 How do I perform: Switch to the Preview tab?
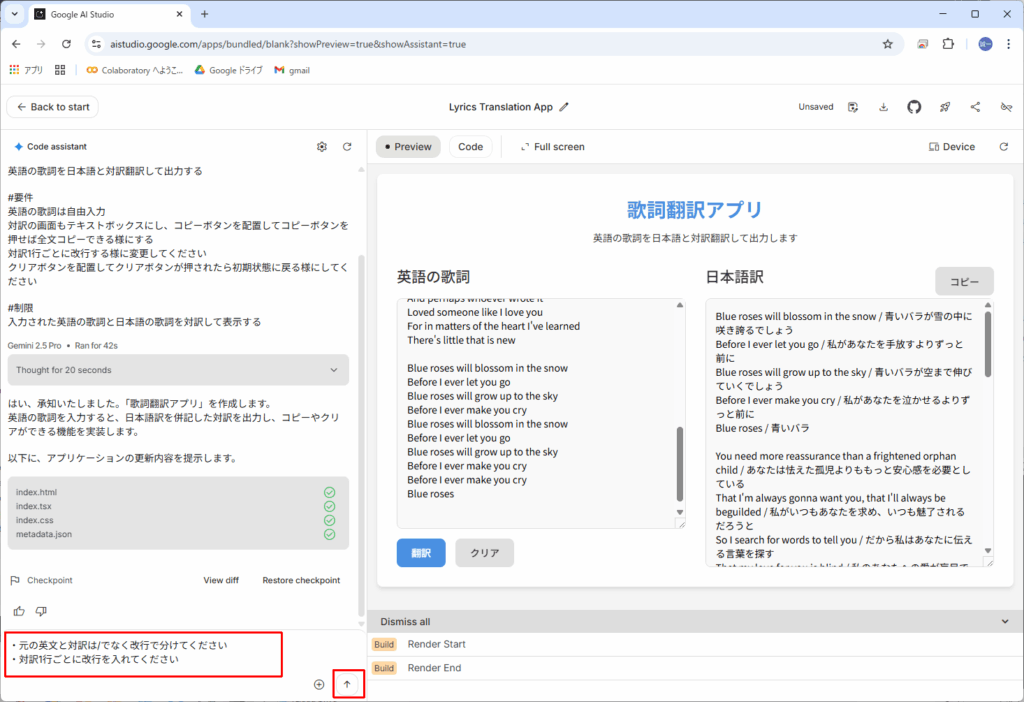[x=408, y=147]
